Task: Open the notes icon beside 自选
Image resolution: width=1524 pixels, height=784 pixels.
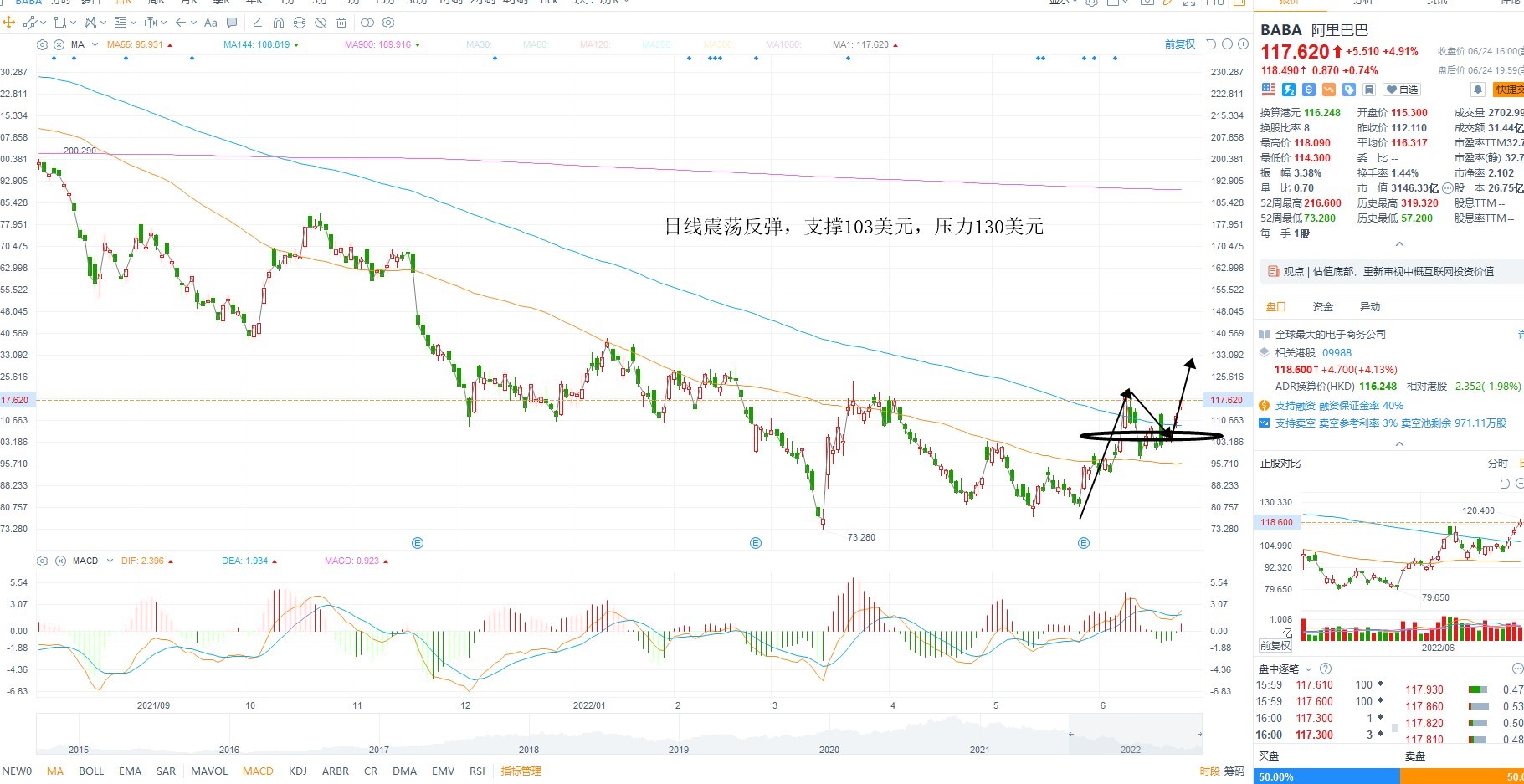Action: pos(1369,90)
